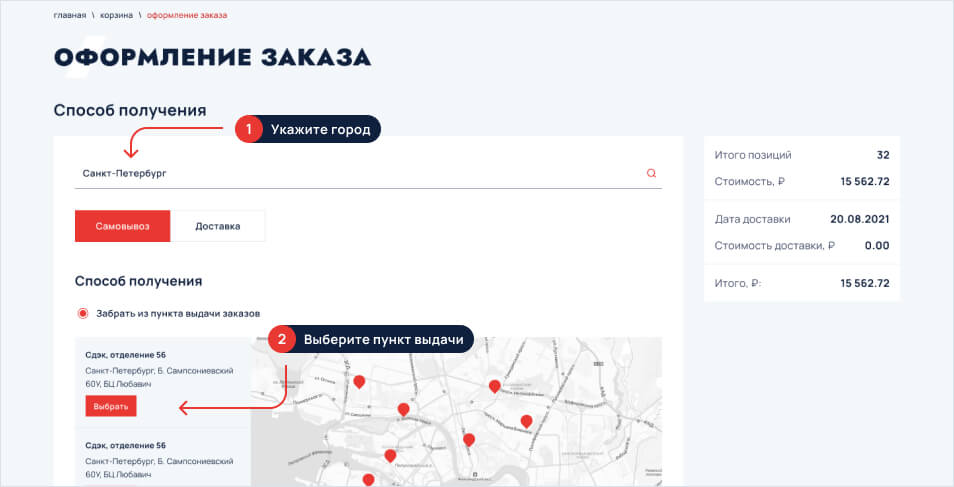This screenshot has width=954, height=487.
Task: Select second 'Сдэк, отделение 56' list entry
Action: click(x=126, y=445)
